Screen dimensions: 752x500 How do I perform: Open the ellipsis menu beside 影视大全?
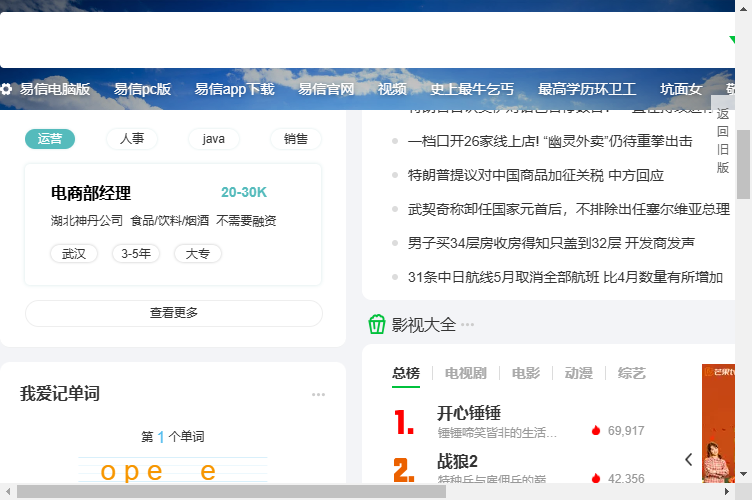467,325
